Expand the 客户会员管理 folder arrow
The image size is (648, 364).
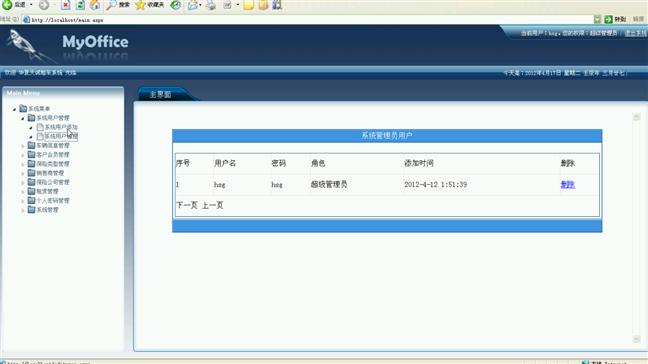coord(23,155)
